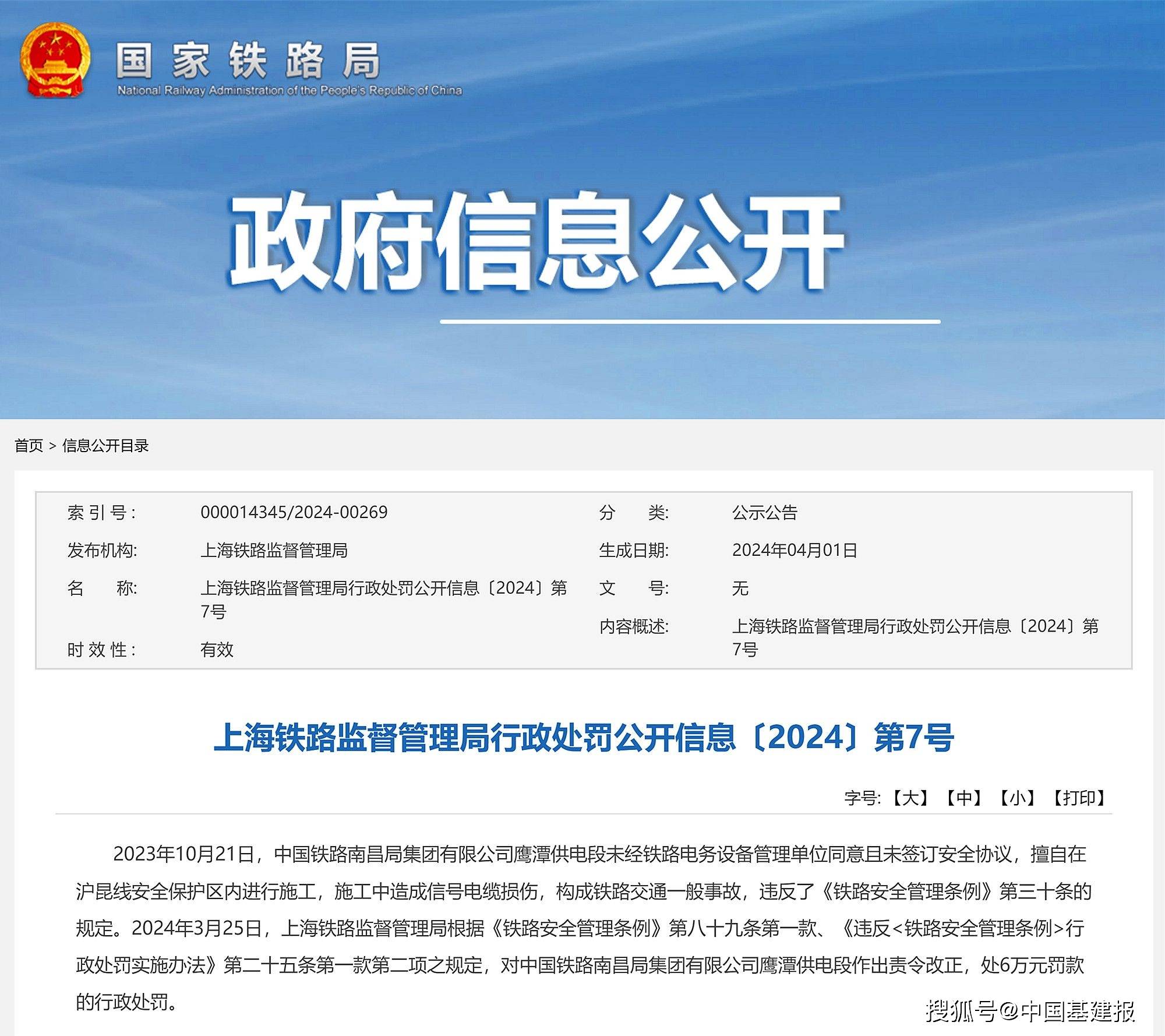Click validity value 有效
The image size is (1165, 1036).
(x=217, y=649)
